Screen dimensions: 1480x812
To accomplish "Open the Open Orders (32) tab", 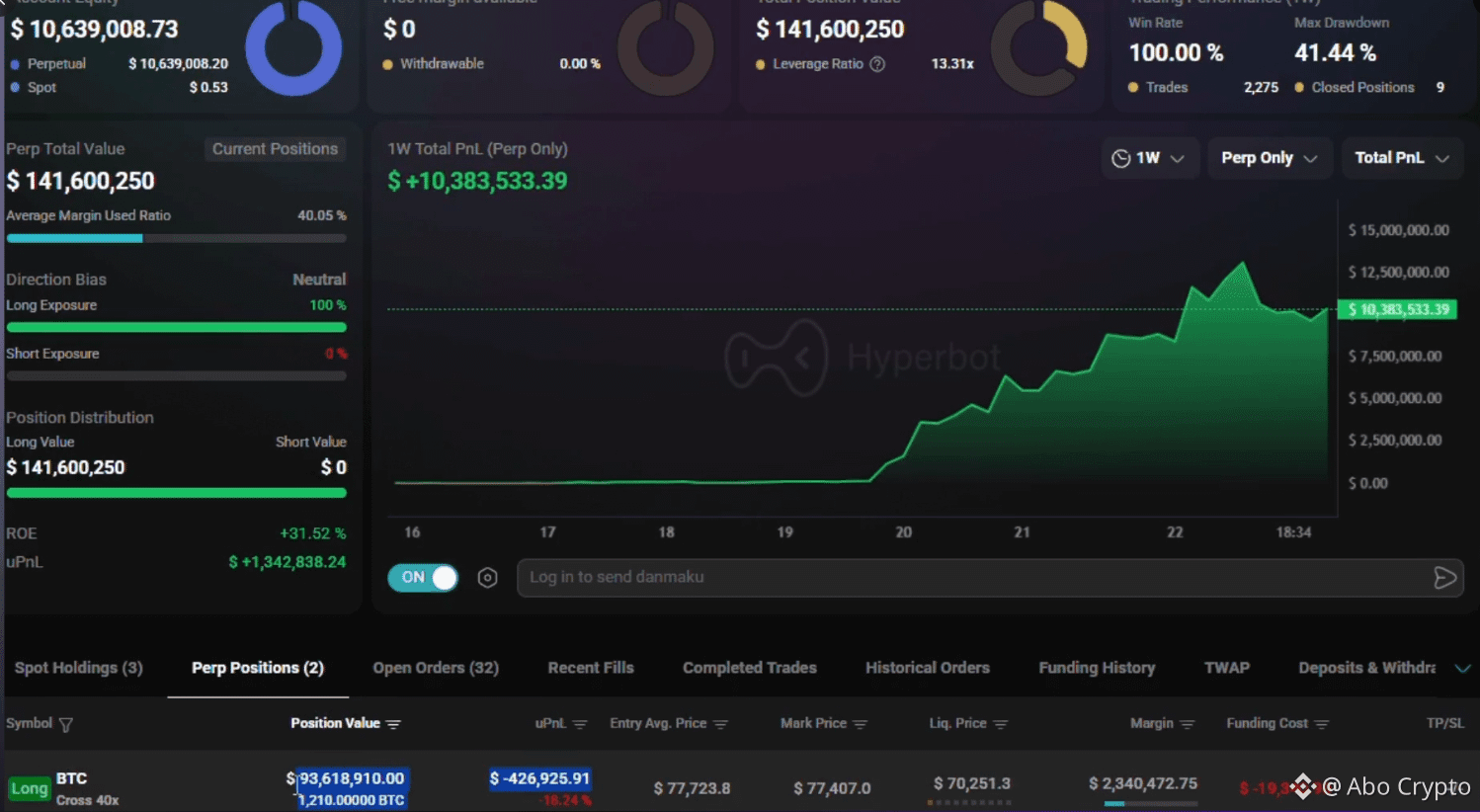I will pyautogui.click(x=436, y=668).
